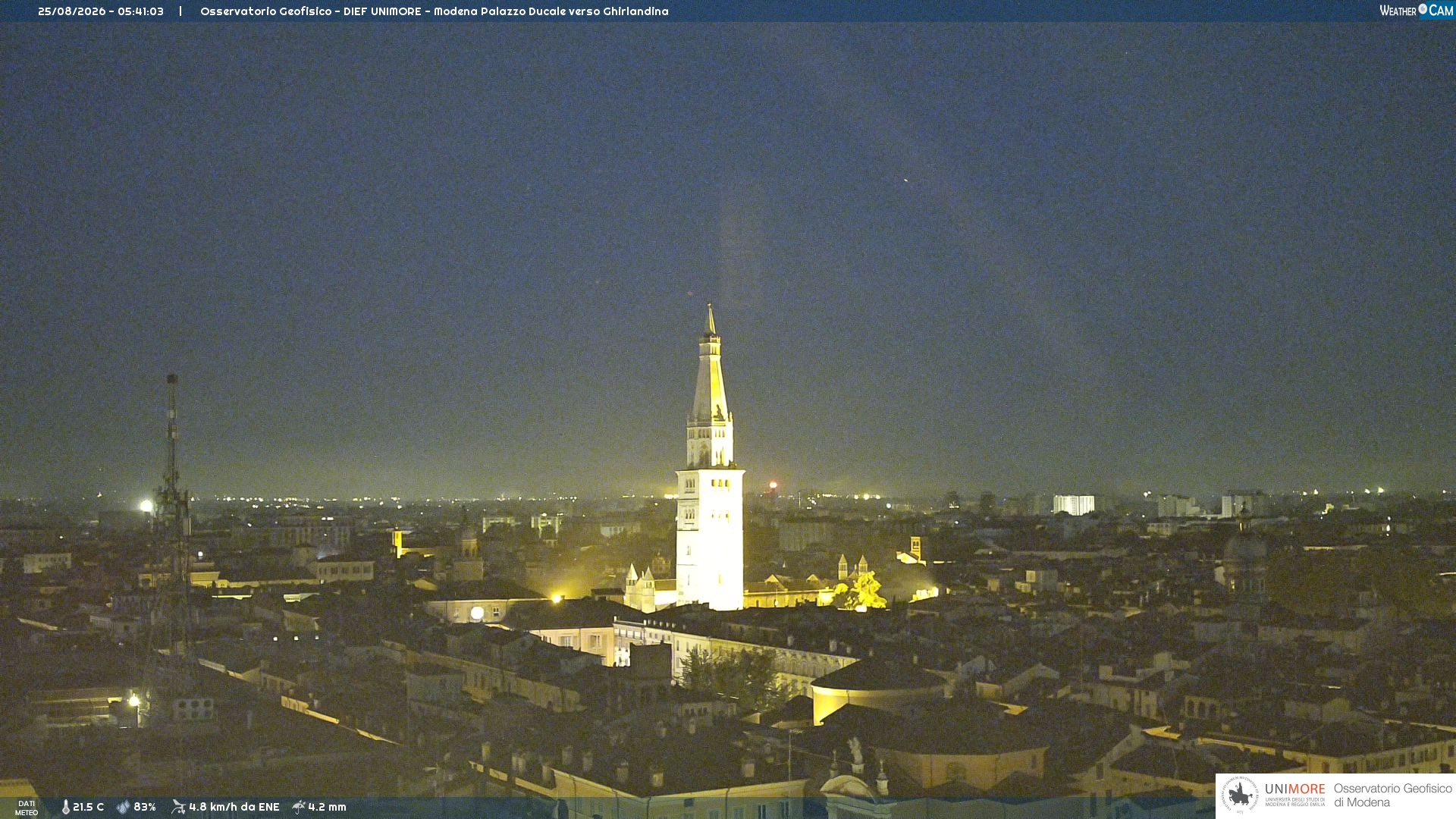The height and width of the screenshot is (819, 1456).
Task: Click the UNIMORE wordmark text
Action: 1294,789
